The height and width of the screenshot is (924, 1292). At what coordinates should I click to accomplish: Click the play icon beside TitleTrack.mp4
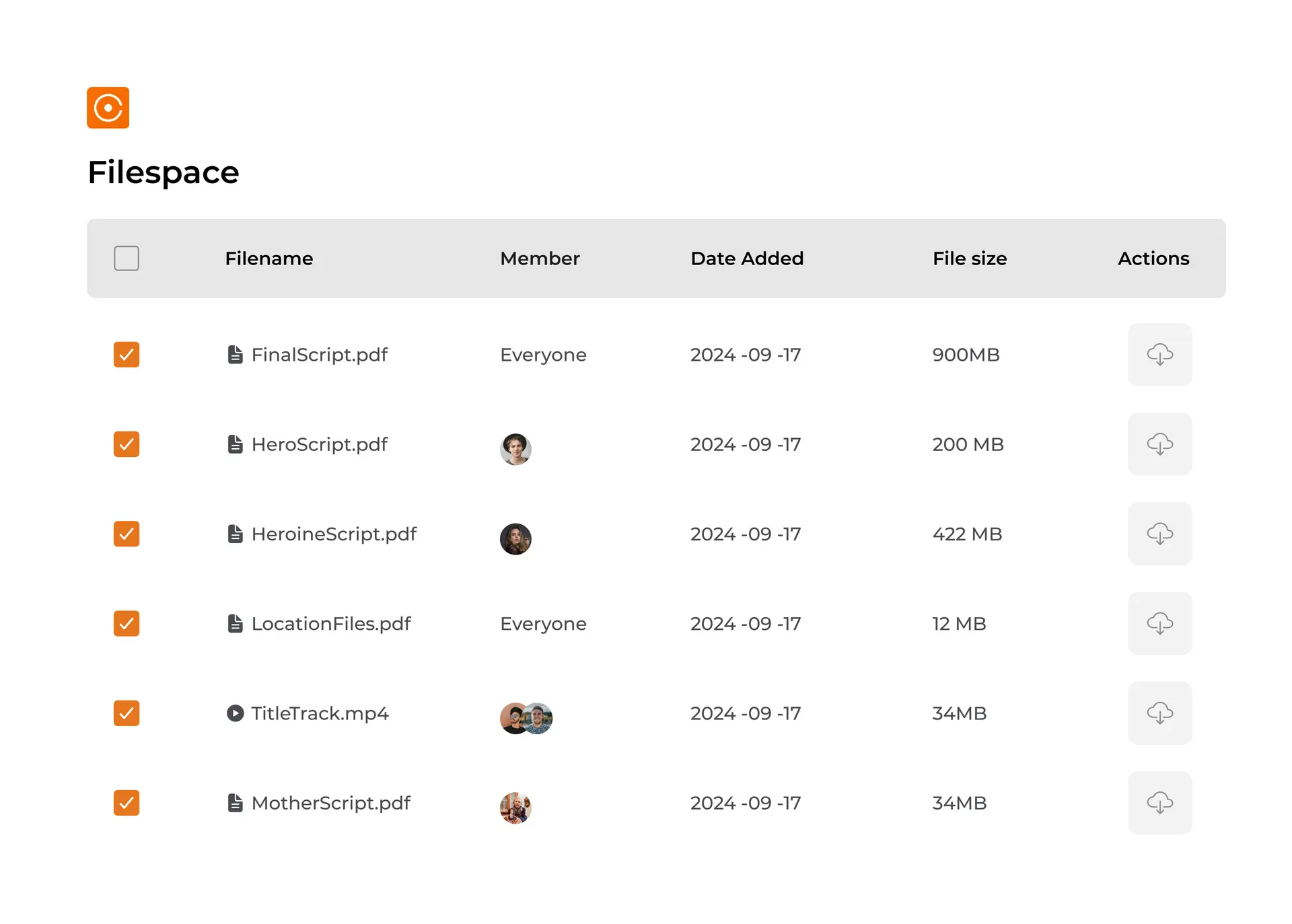tap(235, 713)
